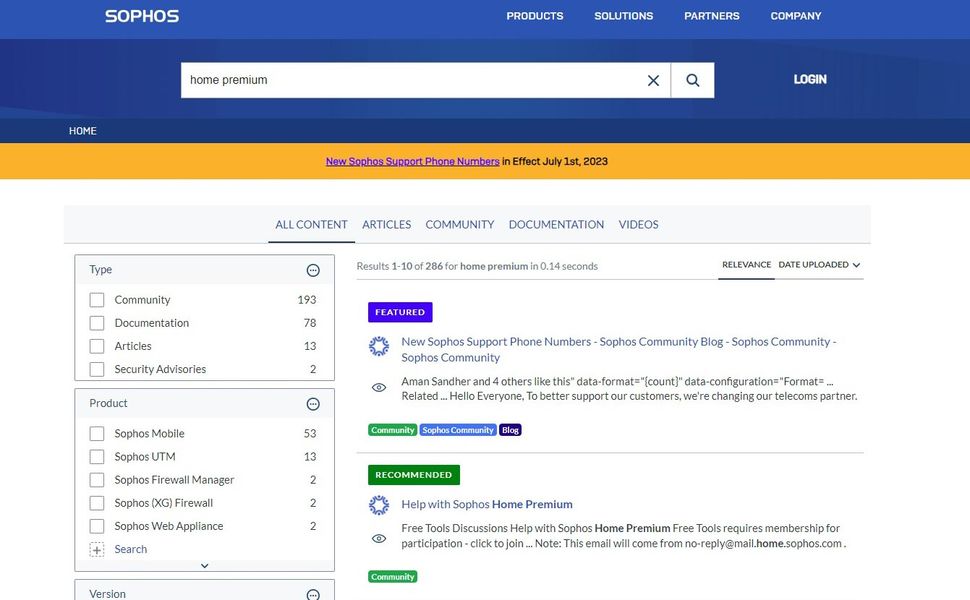Open the Help with Sophos Home Premium result

pyautogui.click(x=486, y=503)
